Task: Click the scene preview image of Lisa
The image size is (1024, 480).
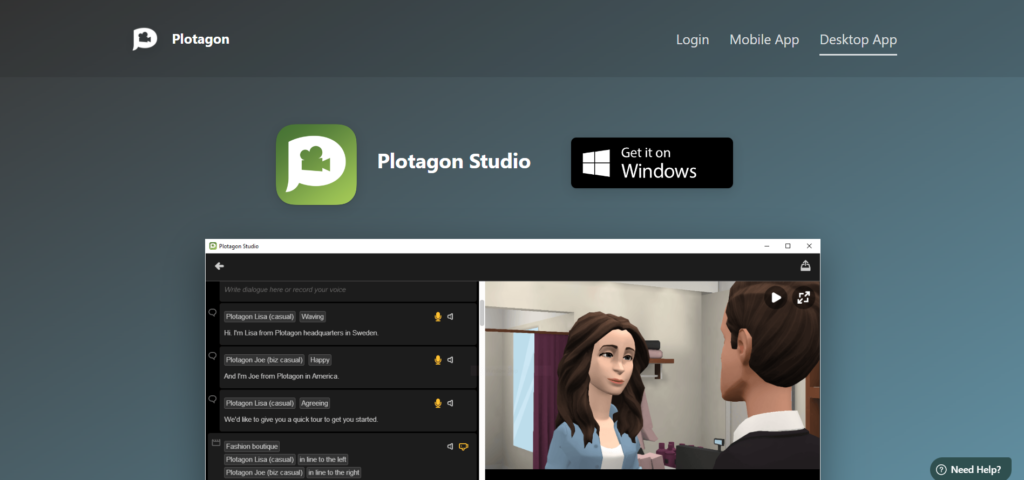Action: tap(652, 375)
